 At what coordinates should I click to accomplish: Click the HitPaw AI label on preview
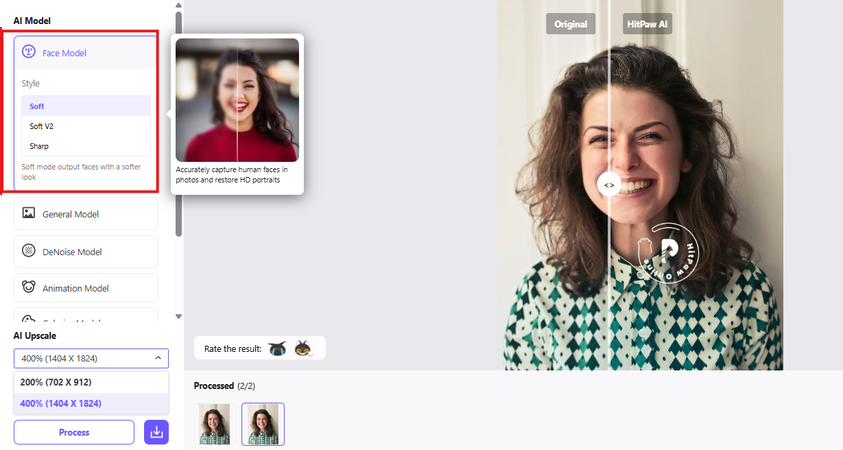(647, 24)
